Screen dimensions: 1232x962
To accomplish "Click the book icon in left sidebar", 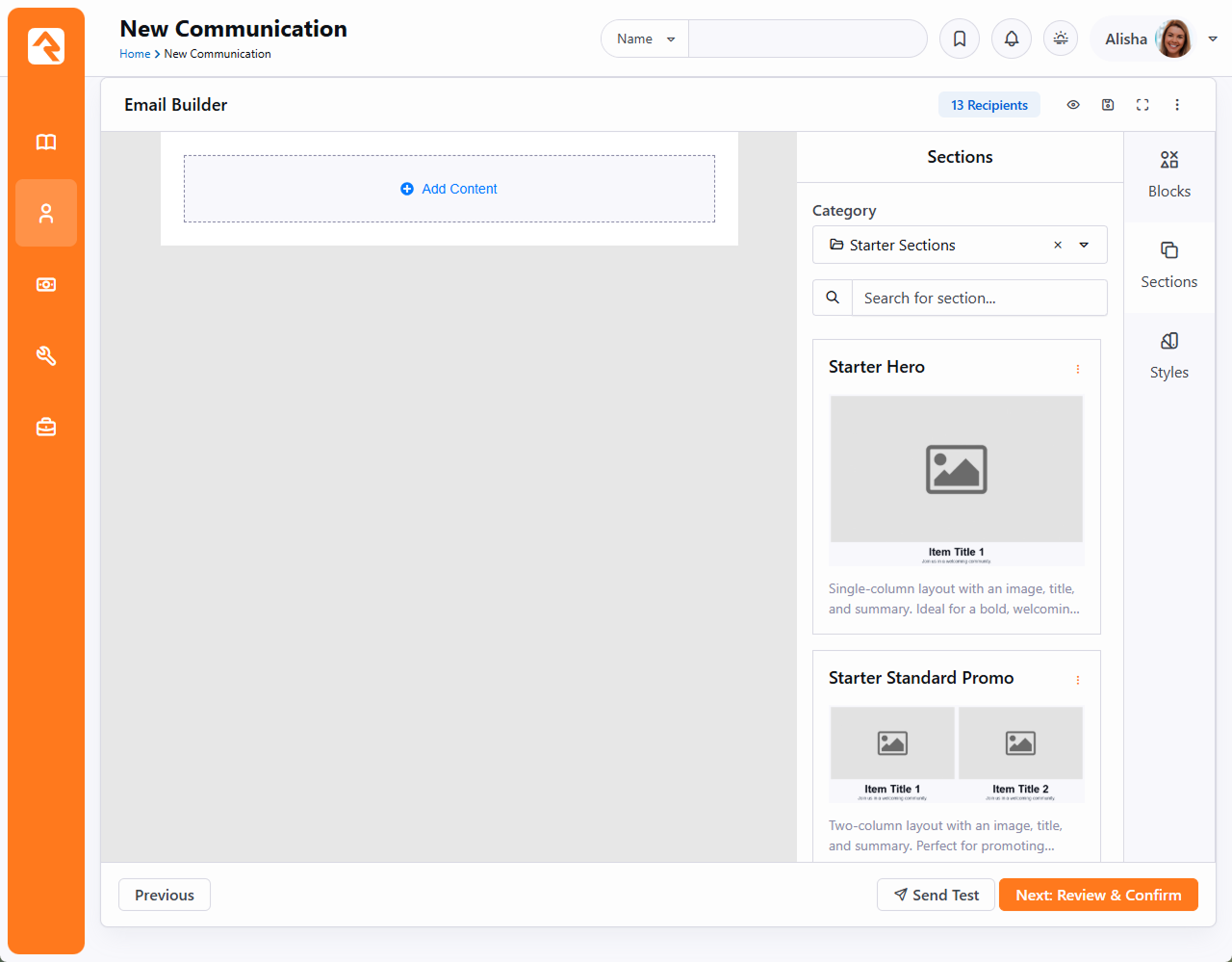I will click(x=46, y=143).
